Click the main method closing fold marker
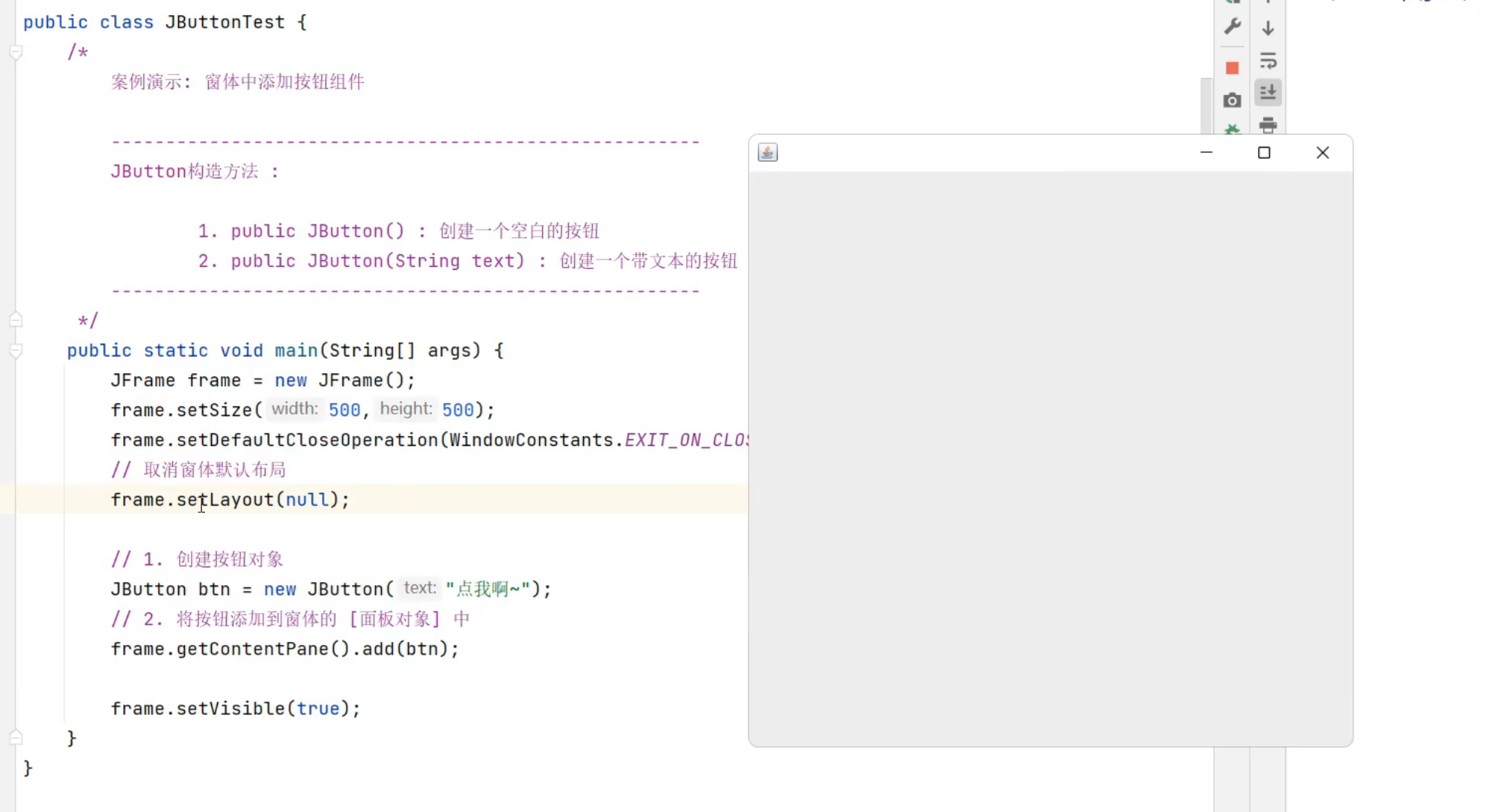Image resolution: width=1501 pixels, height=812 pixels. pos(16,738)
